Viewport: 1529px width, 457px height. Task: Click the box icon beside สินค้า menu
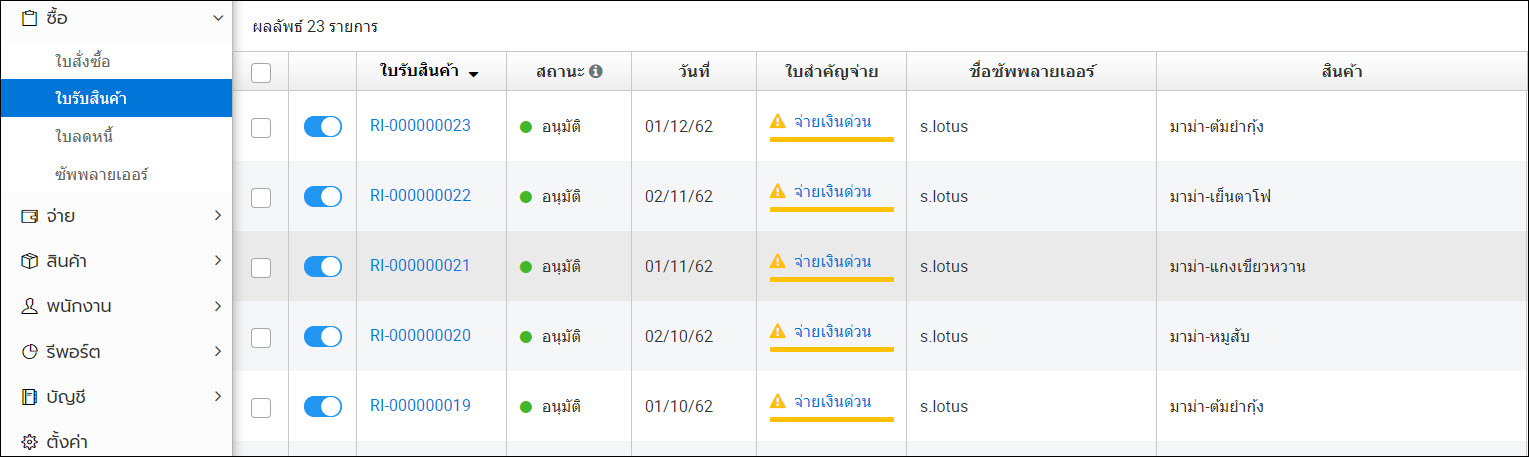click(29, 261)
